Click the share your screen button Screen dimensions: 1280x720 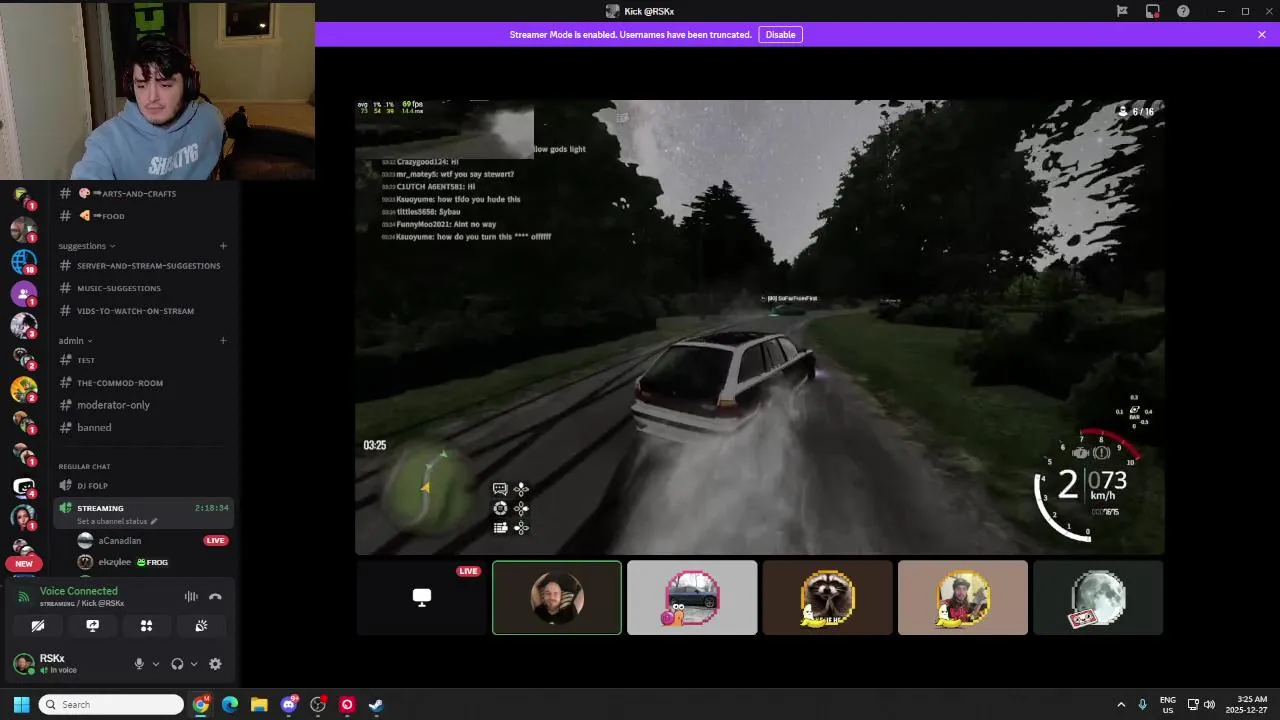pyautogui.click(x=93, y=626)
